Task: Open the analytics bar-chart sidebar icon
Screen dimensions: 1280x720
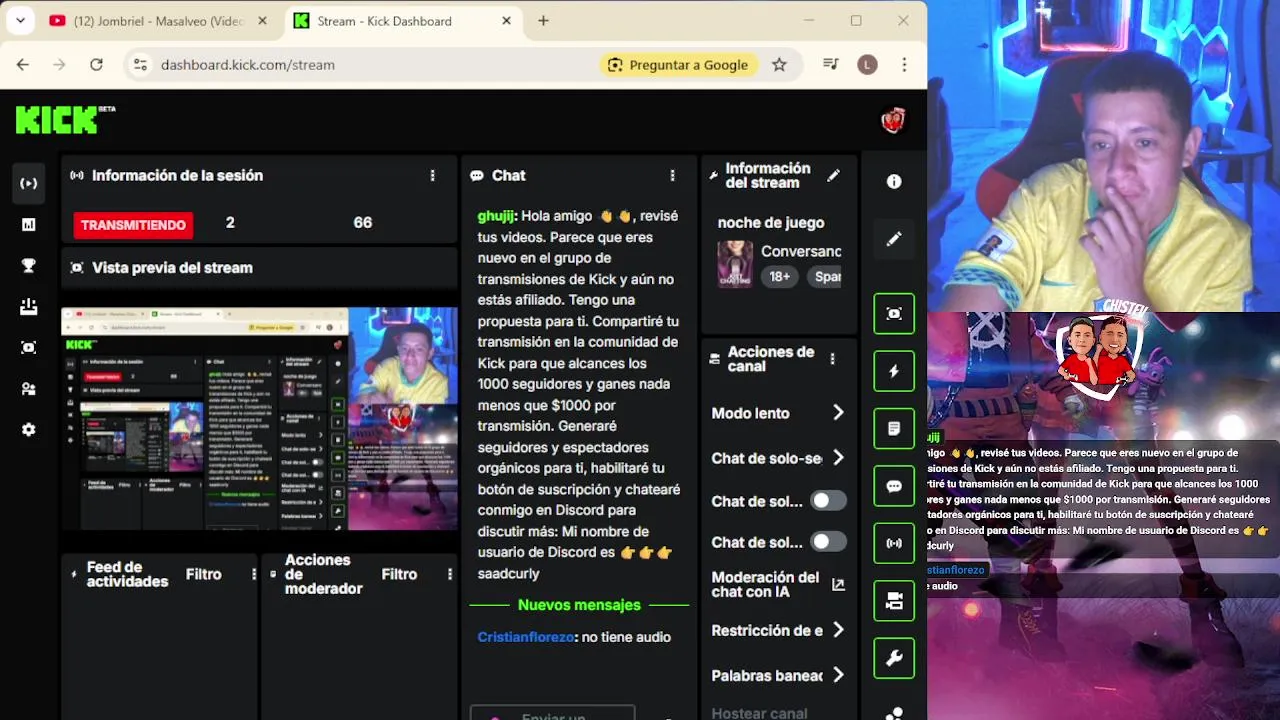Action: [x=29, y=224]
